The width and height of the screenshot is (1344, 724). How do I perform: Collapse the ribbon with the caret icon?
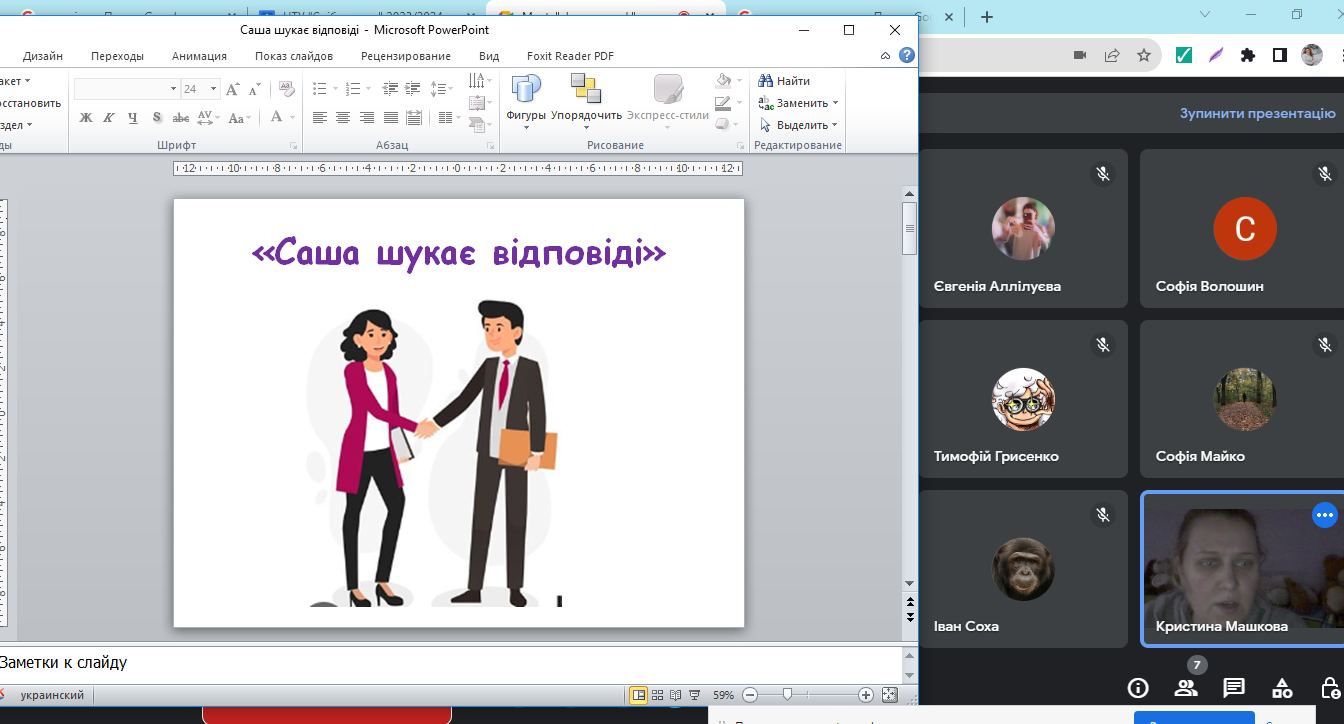[x=885, y=56]
